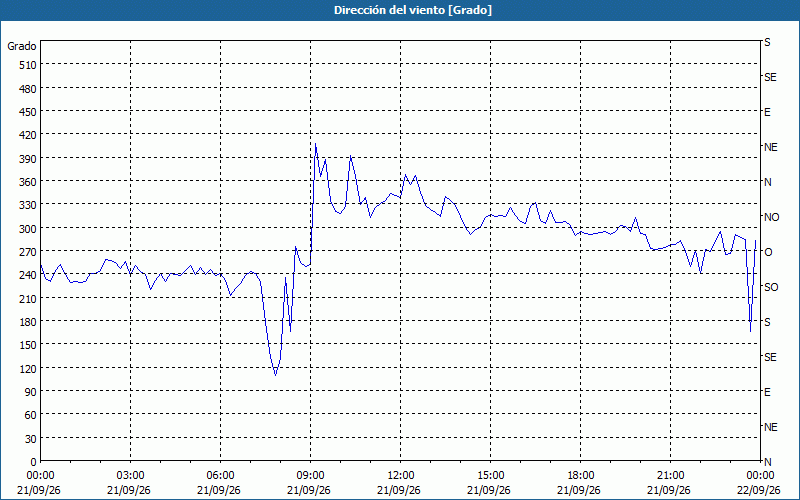The image size is (800, 500).
Task: Click the 09:00 time label on x-axis
Action: [x=311, y=476]
